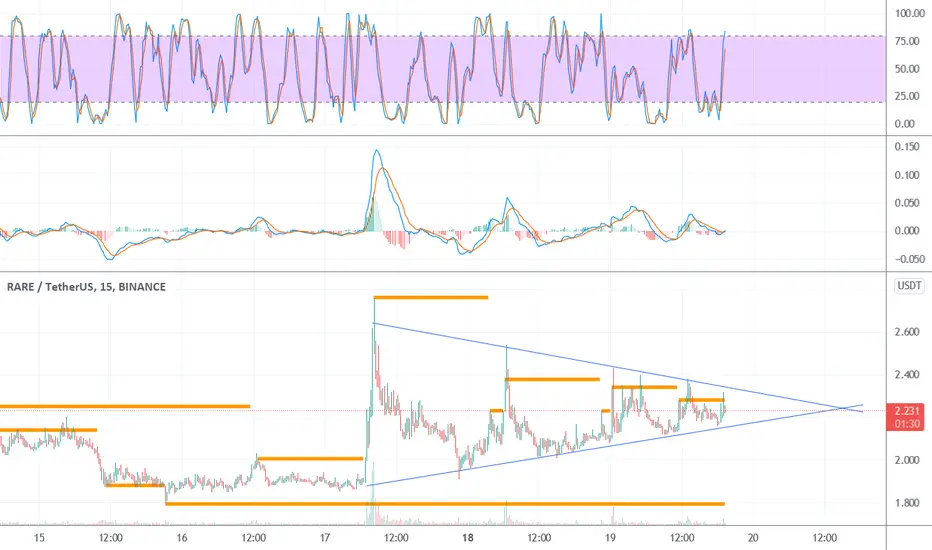This screenshot has height=550, width=932.
Task: Click the USDT currency label button
Action: point(909,286)
